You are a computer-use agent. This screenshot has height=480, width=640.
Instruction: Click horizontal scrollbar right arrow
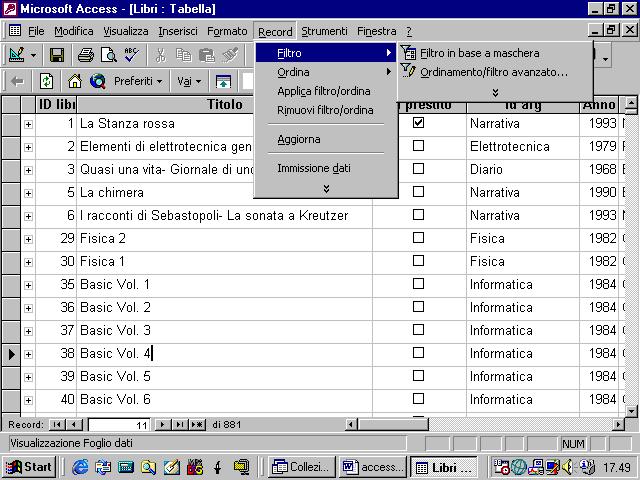619,424
